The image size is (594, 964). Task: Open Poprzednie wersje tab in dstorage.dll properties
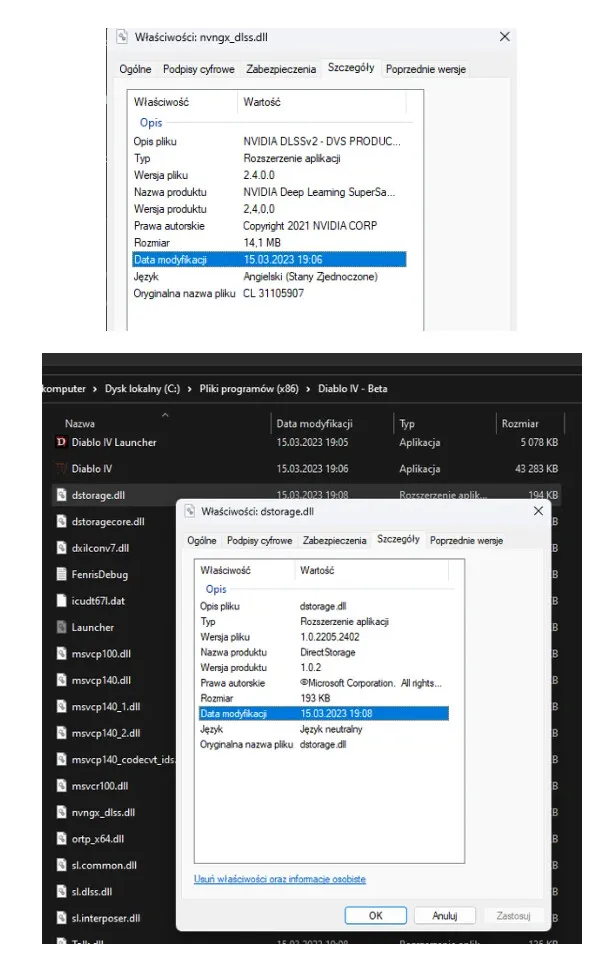[x=466, y=540]
